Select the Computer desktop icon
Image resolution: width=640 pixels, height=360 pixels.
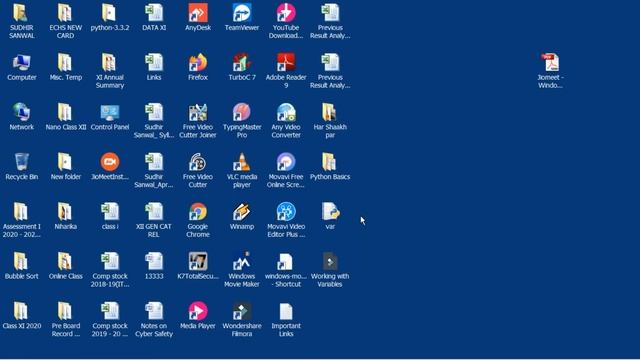click(22, 63)
